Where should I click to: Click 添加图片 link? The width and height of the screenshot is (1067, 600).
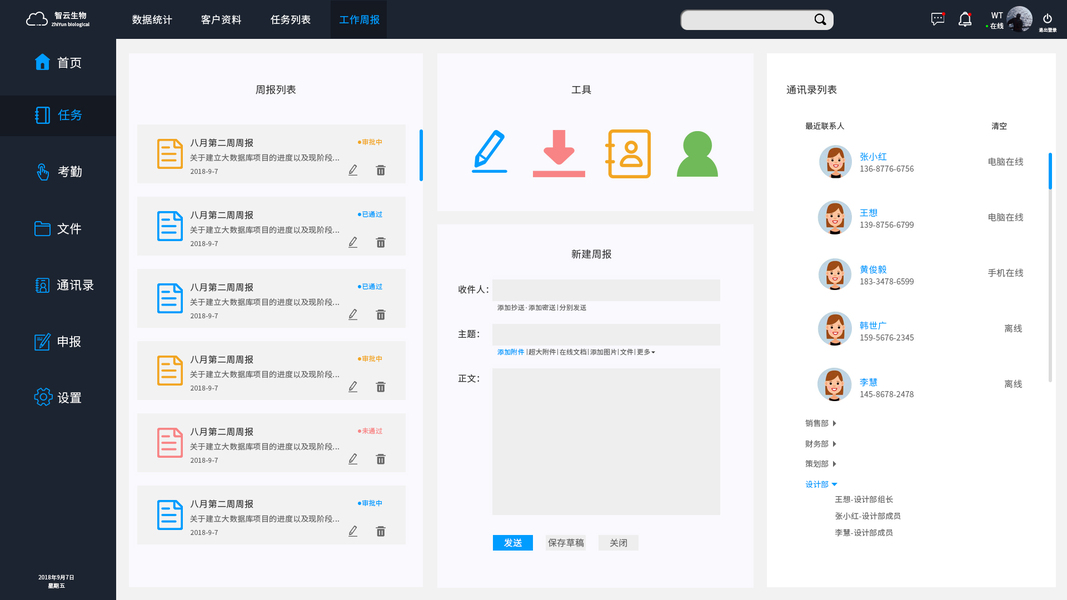click(x=603, y=352)
